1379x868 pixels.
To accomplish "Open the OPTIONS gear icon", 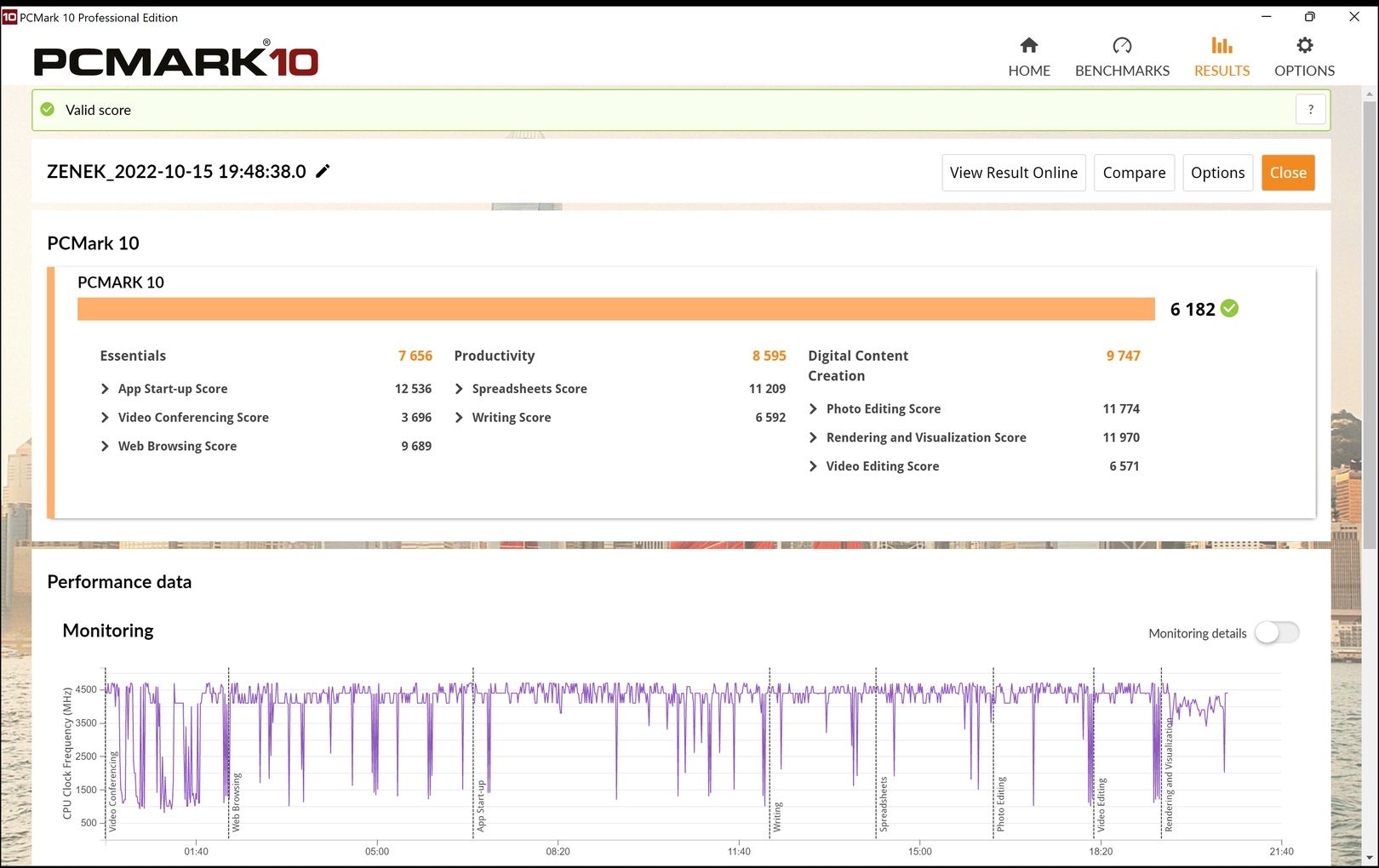I will pyautogui.click(x=1304, y=45).
